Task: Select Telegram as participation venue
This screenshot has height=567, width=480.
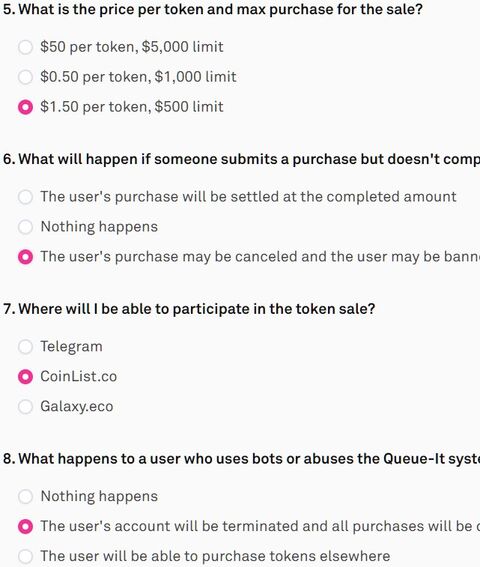Action: click(25, 347)
